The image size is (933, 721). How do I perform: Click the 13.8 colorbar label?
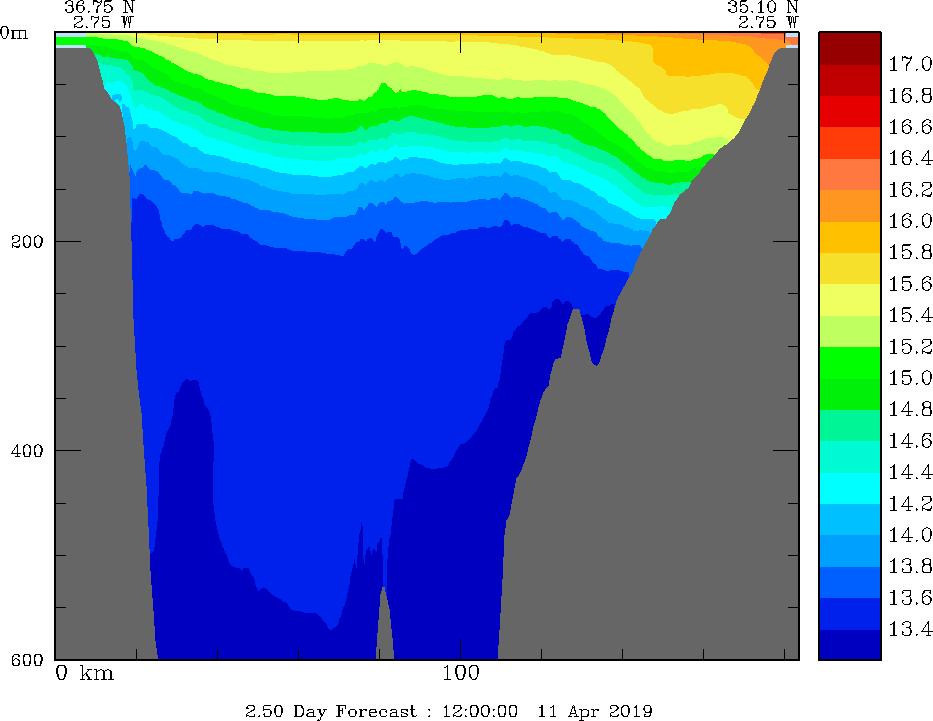(x=910, y=566)
